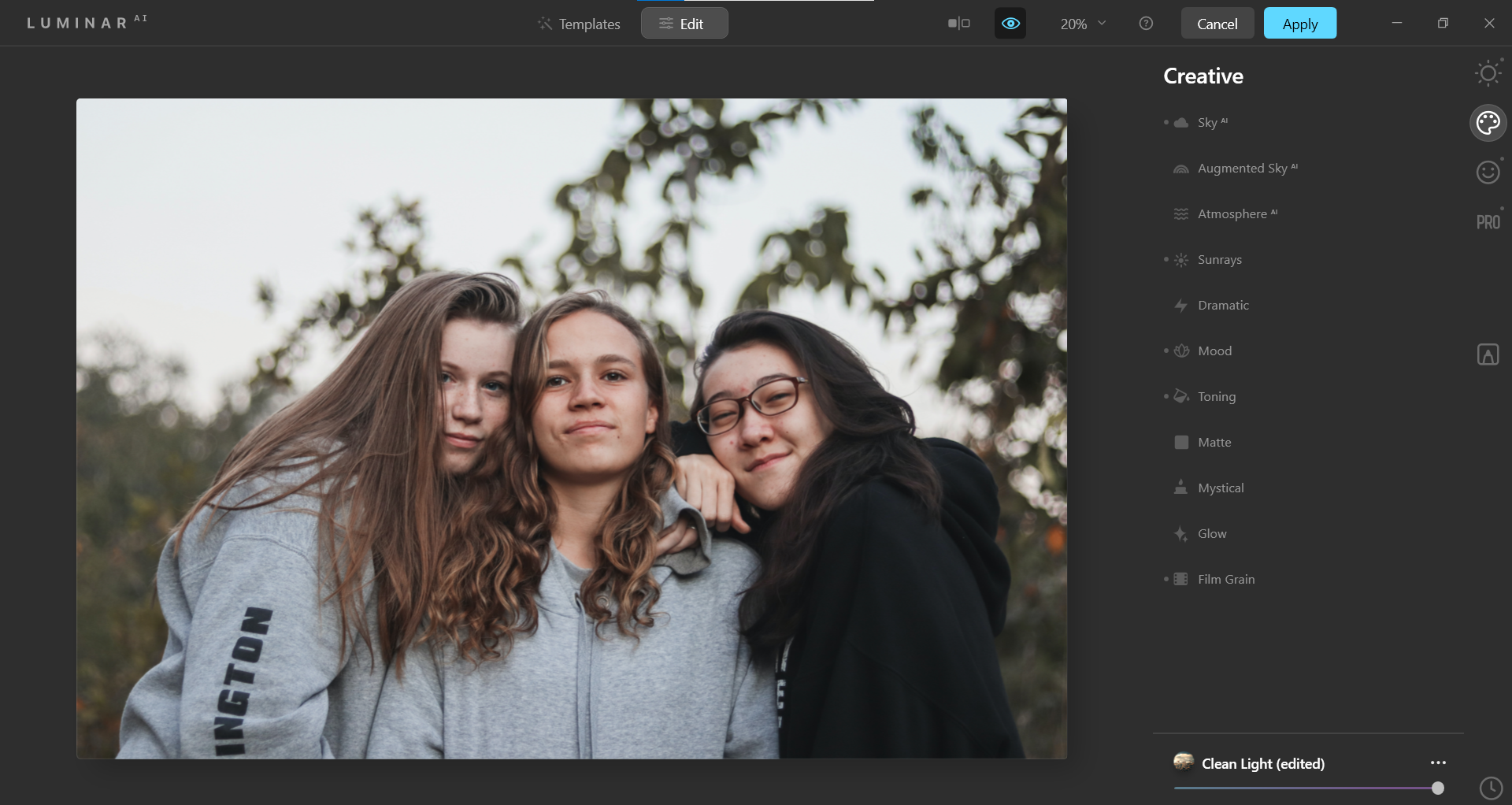The width and height of the screenshot is (1512, 805).
Task: Click the help question mark icon
Action: (1146, 24)
